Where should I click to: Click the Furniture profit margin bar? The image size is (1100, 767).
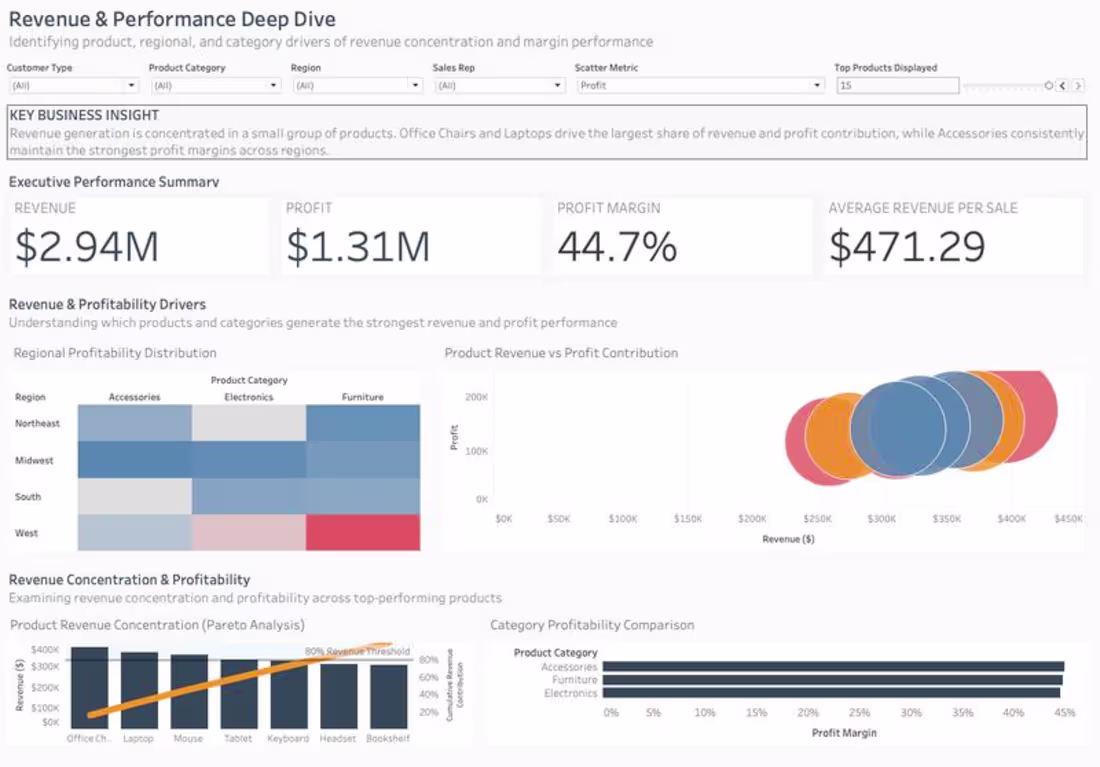(x=833, y=680)
